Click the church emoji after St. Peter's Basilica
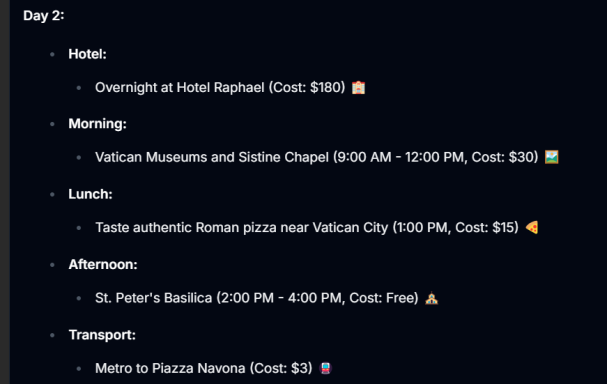 coord(431,298)
